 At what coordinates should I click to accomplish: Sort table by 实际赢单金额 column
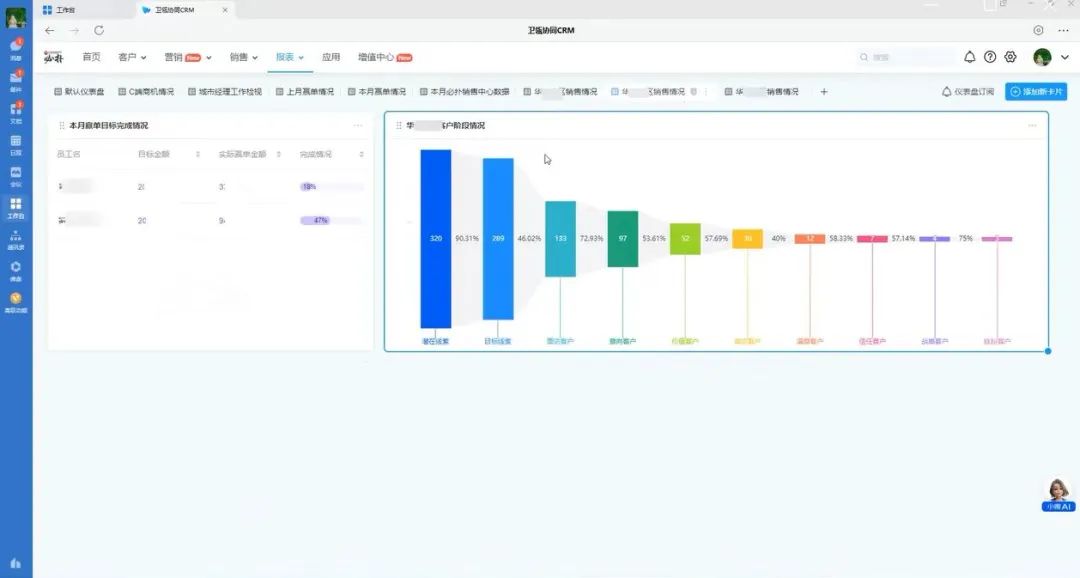point(279,155)
